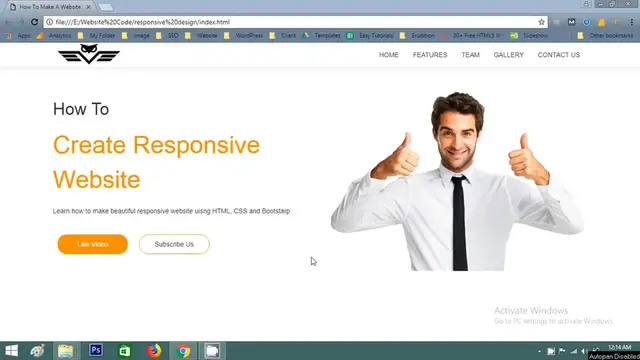Expand the Other bookmarks folder
Viewport: 640px width, 360px height.
click(x=606, y=36)
